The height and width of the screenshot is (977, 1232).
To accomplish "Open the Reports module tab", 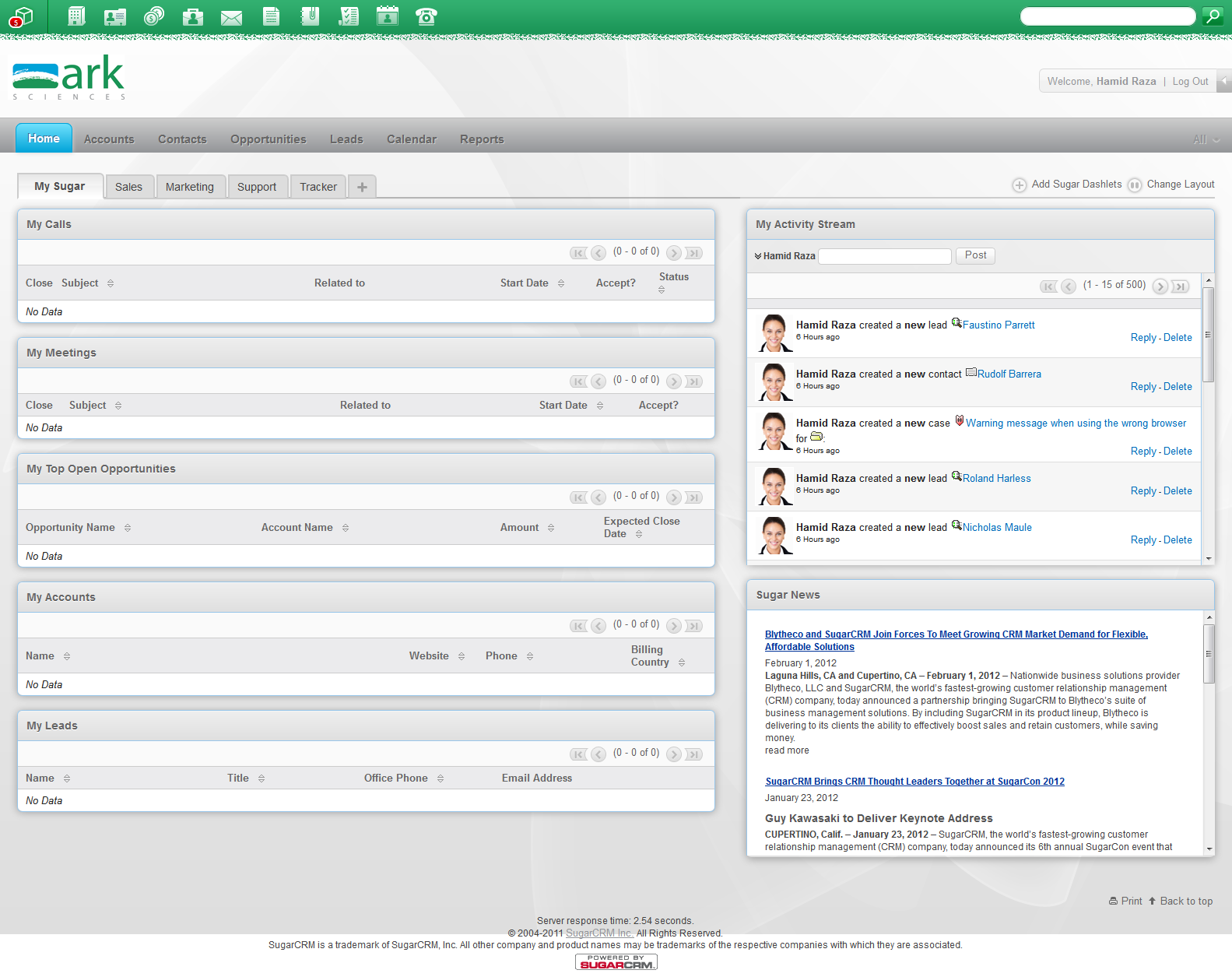I will pyautogui.click(x=482, y=139).
